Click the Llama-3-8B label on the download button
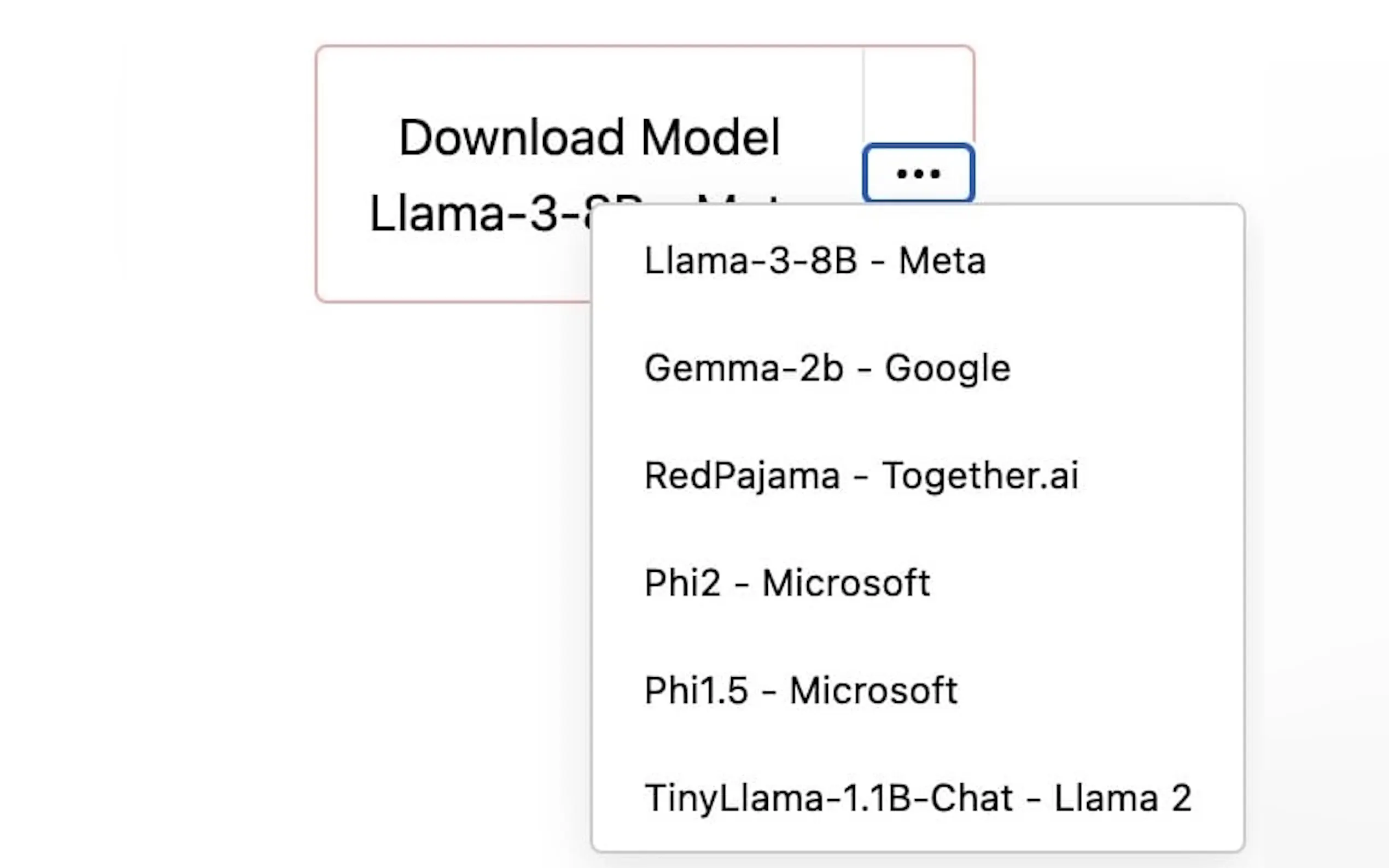 coord(477,214)
